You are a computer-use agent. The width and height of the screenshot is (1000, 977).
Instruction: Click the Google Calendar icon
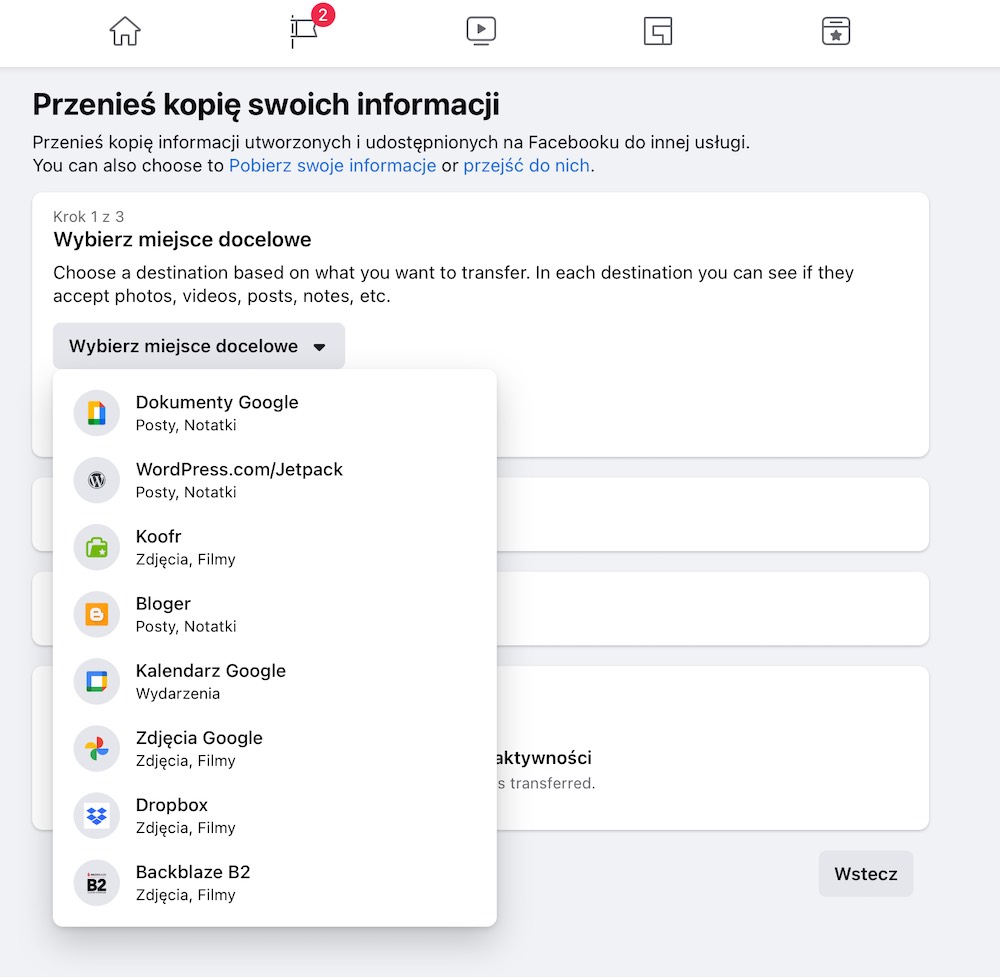click(96, 682)
